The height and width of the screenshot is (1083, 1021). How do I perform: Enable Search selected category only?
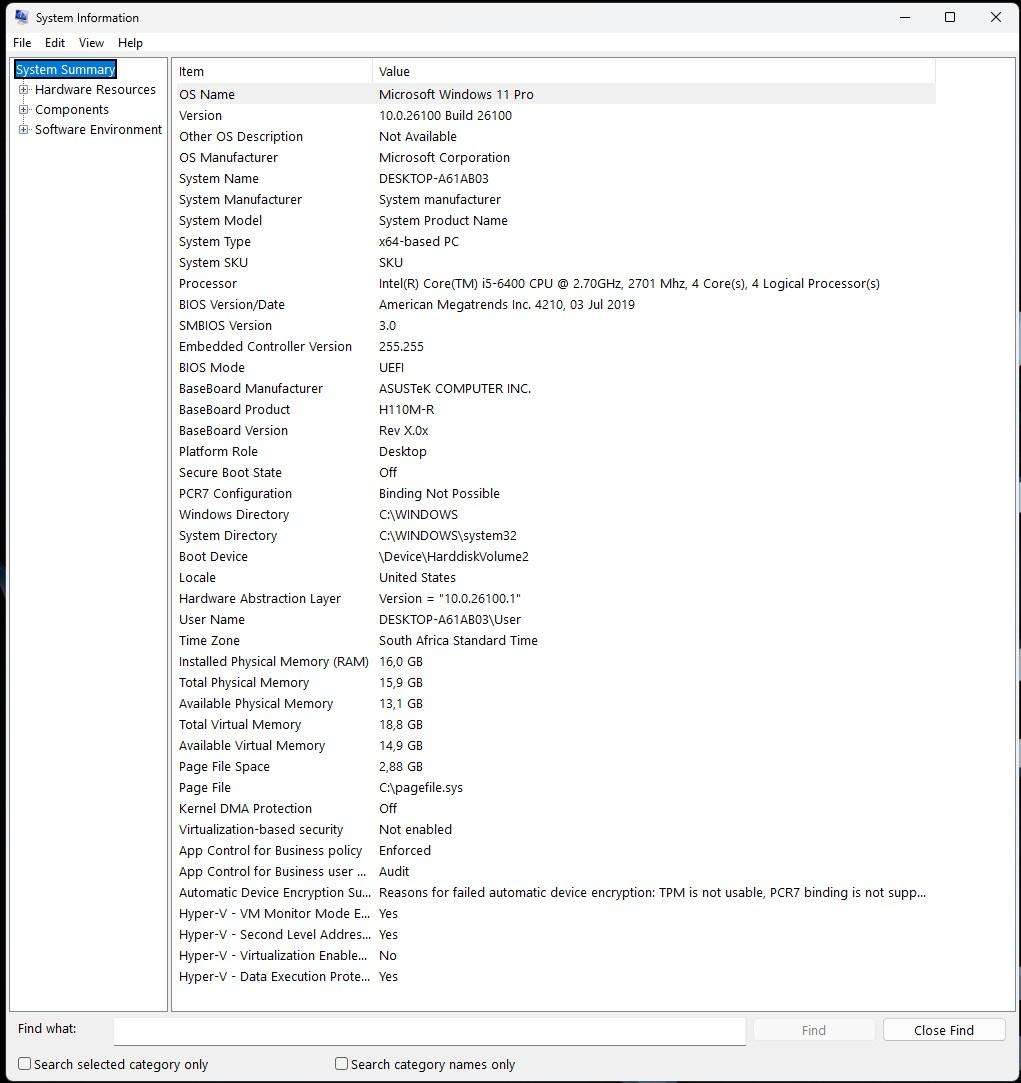[23, 1064]
